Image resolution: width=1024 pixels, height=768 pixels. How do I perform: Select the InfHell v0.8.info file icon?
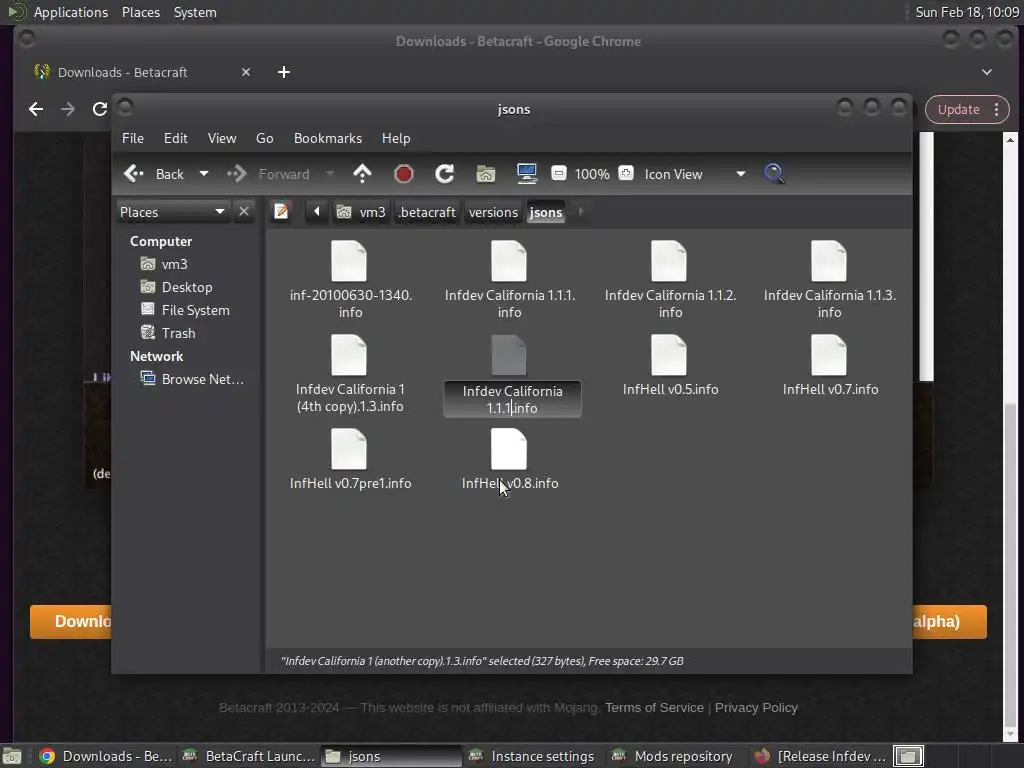tap(509, 449)
